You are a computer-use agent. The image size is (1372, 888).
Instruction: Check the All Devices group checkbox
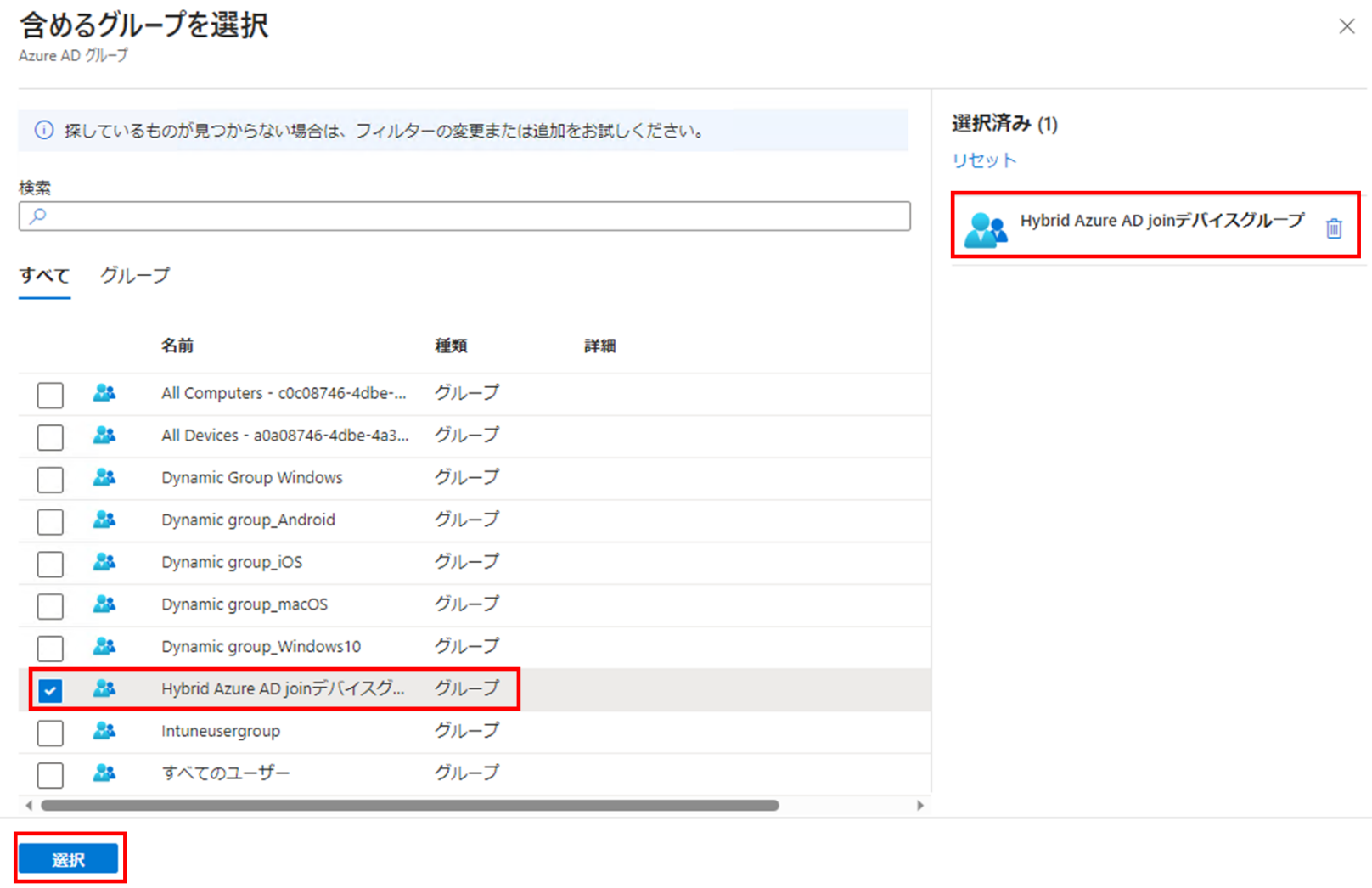[50, 437]
